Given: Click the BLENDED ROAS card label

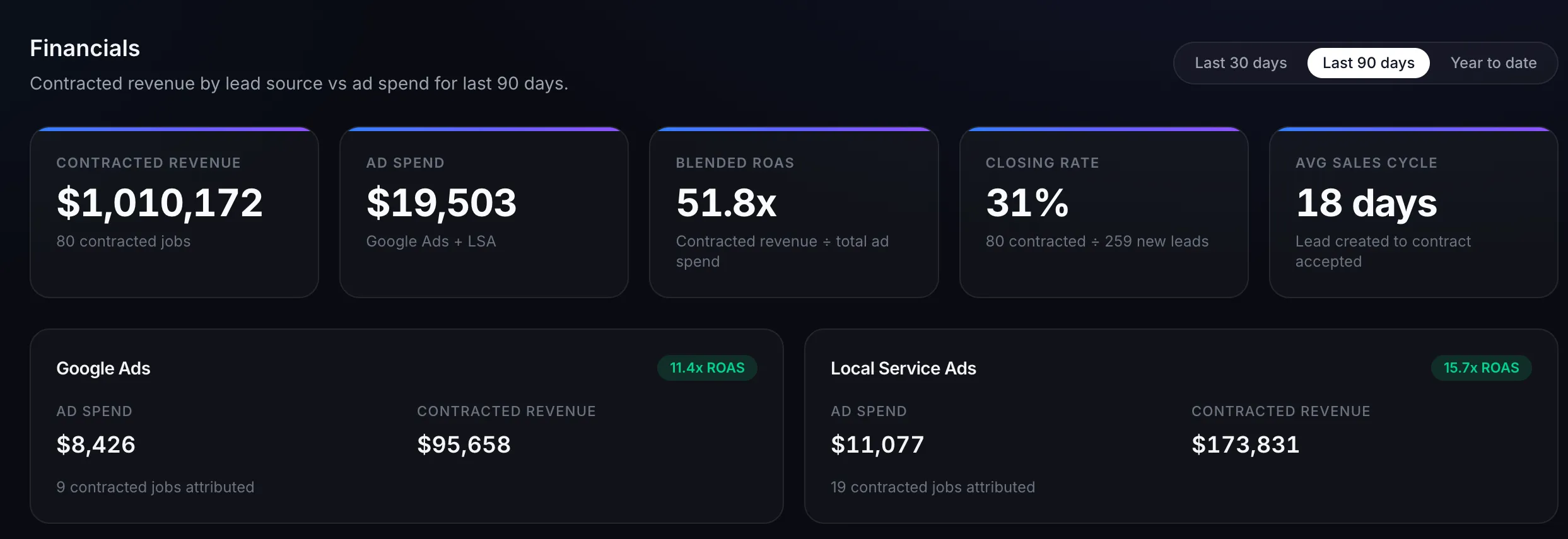Looking at the screenshot, I should point(735,163).
